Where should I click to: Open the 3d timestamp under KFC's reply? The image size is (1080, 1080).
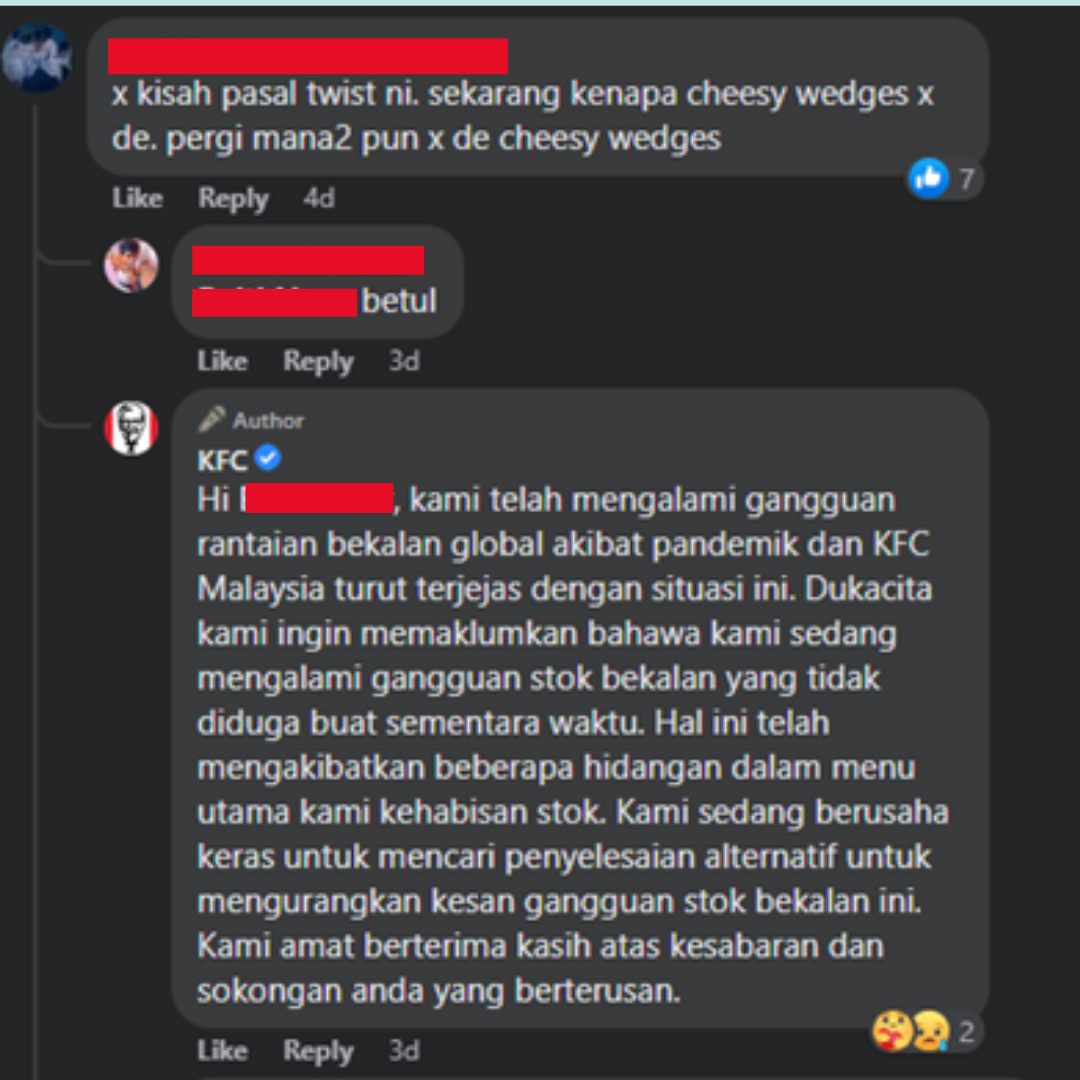404,1051
